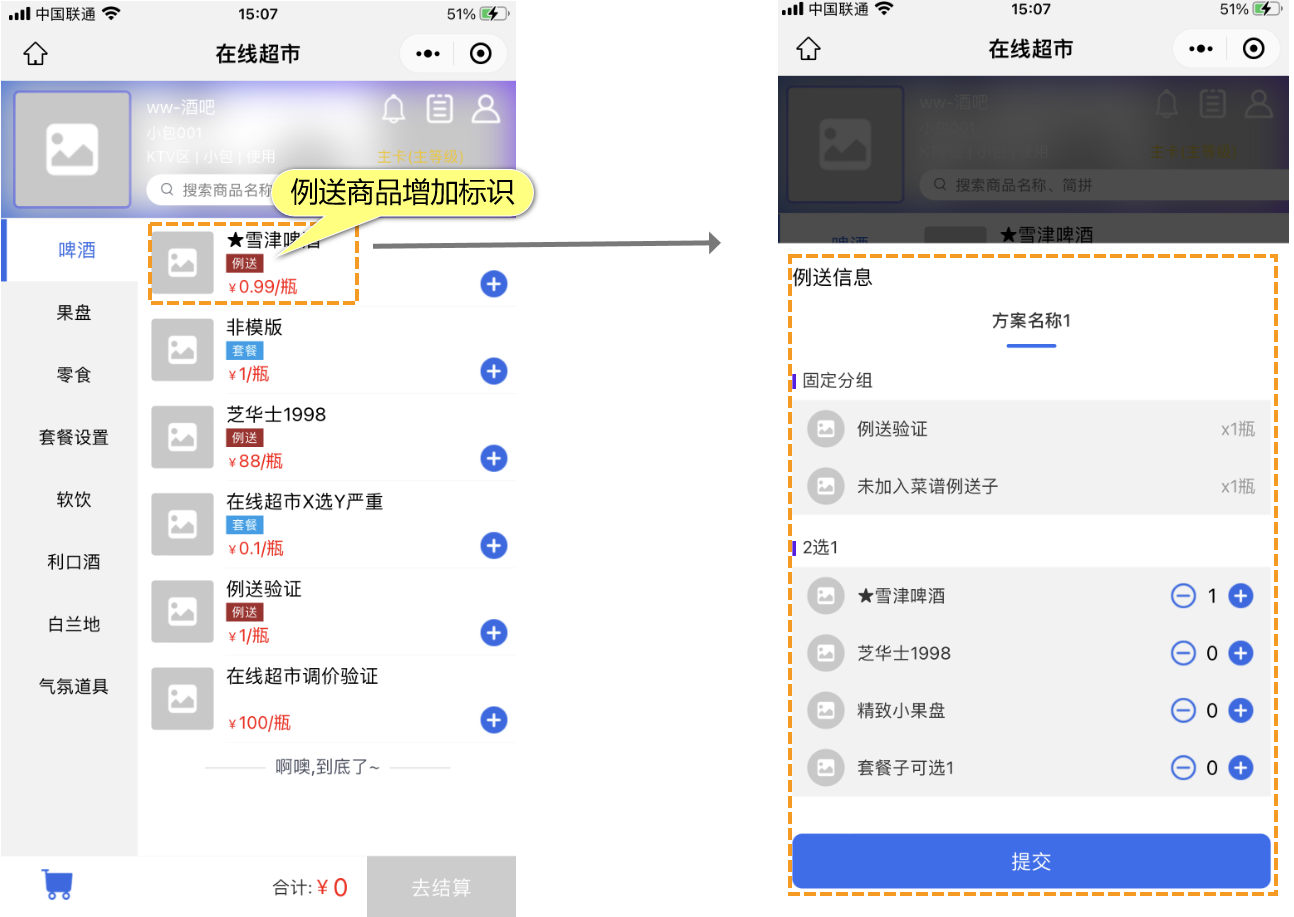Decrease 套餐子可选1 quantity
The width and height of the screenshot is (1294, 917).
[x=1183, y=768]
